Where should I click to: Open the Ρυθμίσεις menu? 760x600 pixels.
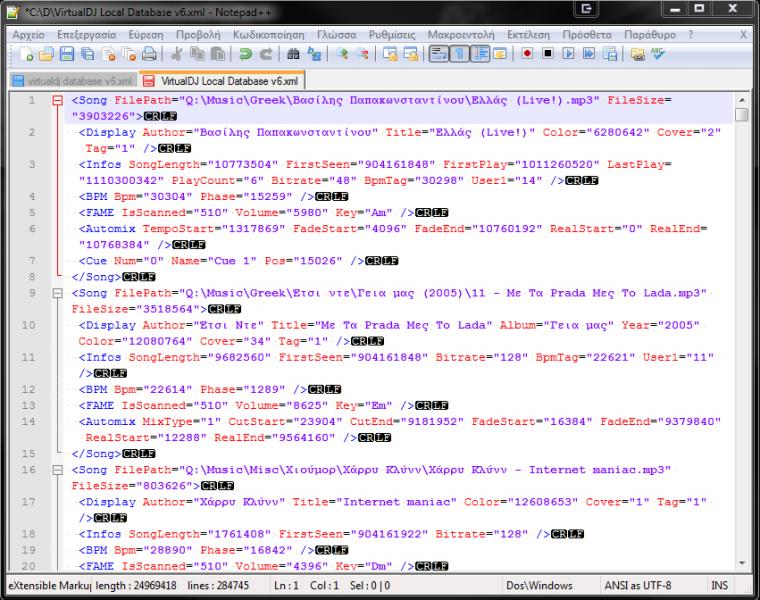[x=392, y=35]
